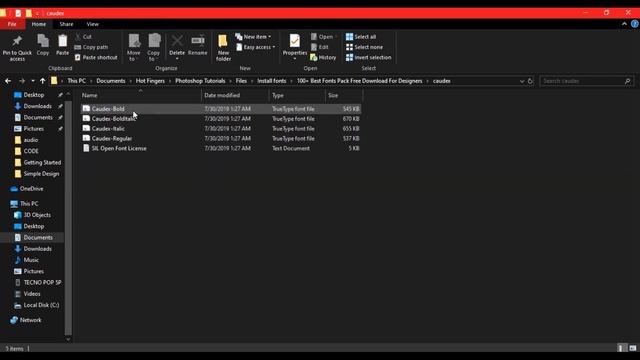Open file Properties

[295, 47]
